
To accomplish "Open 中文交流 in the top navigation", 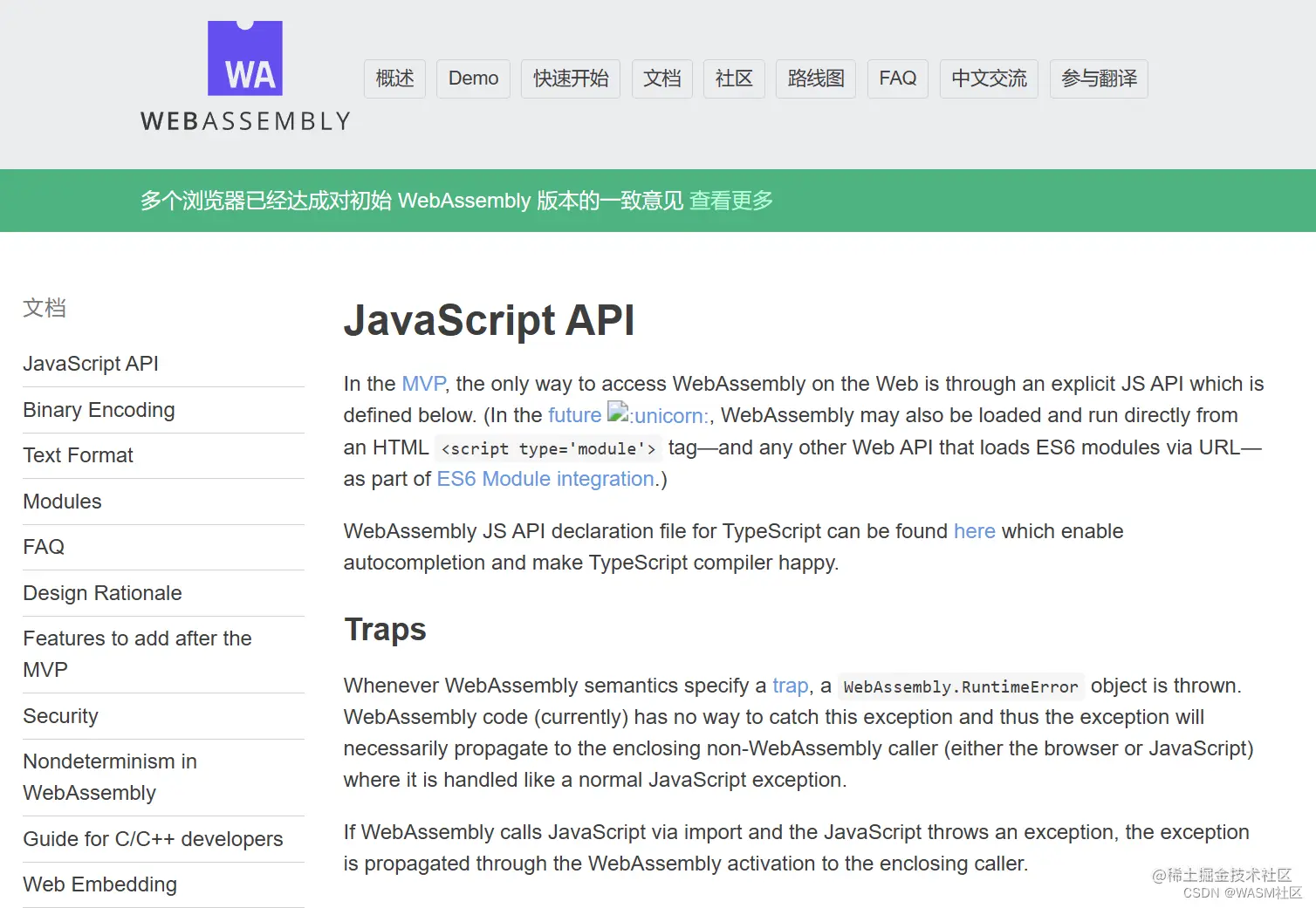I will pyautogui.click(x=989, y=79).
